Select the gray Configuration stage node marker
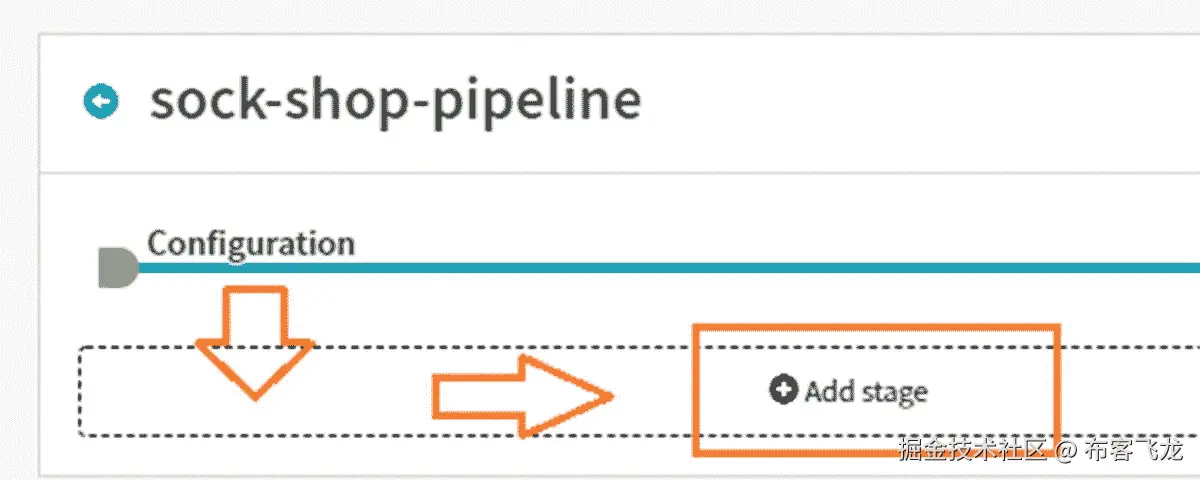The width and height of the screenshot is (1200, 480). pyautogui.click(x=116, y=269)
